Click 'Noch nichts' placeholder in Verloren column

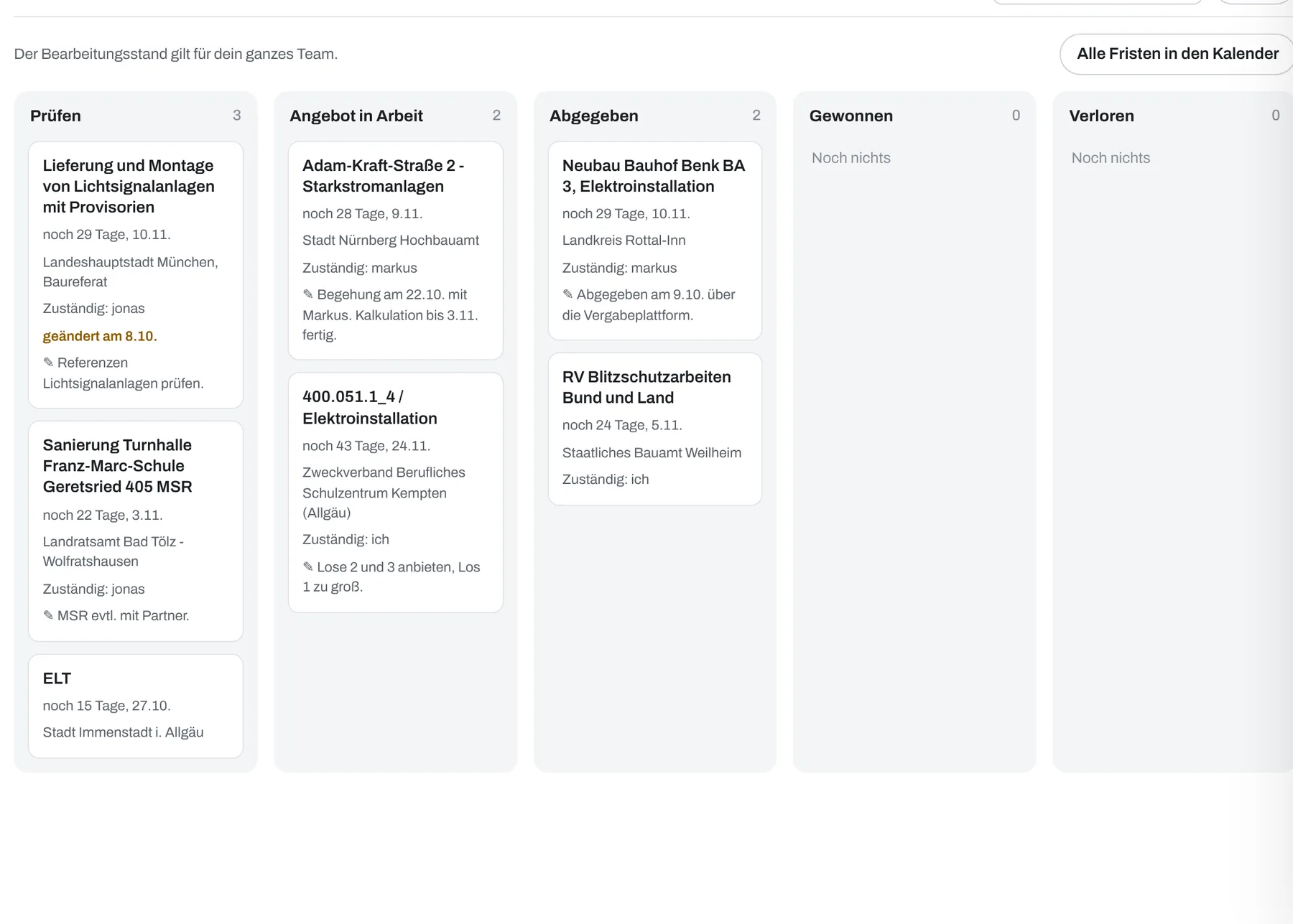click(x=1111, y=158)
